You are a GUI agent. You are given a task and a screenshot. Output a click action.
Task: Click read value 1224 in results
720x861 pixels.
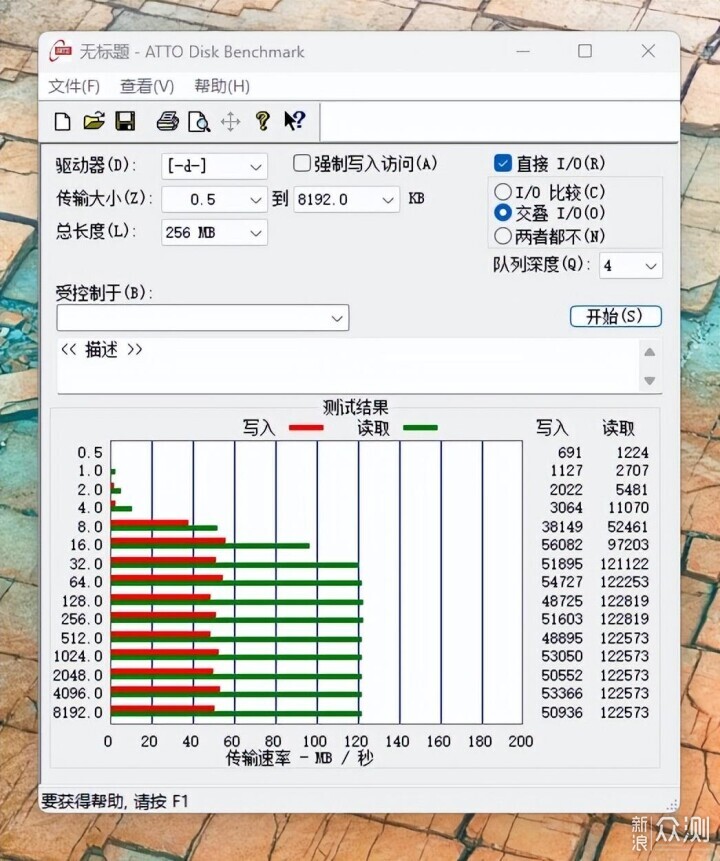pyautogui.click(x=632, y=452)
